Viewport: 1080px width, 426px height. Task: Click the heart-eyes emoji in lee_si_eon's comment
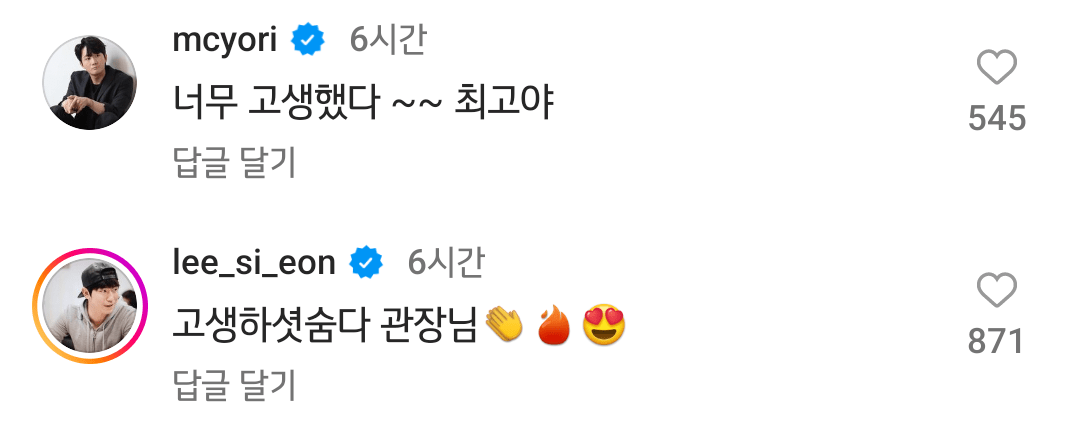point(604,325)
